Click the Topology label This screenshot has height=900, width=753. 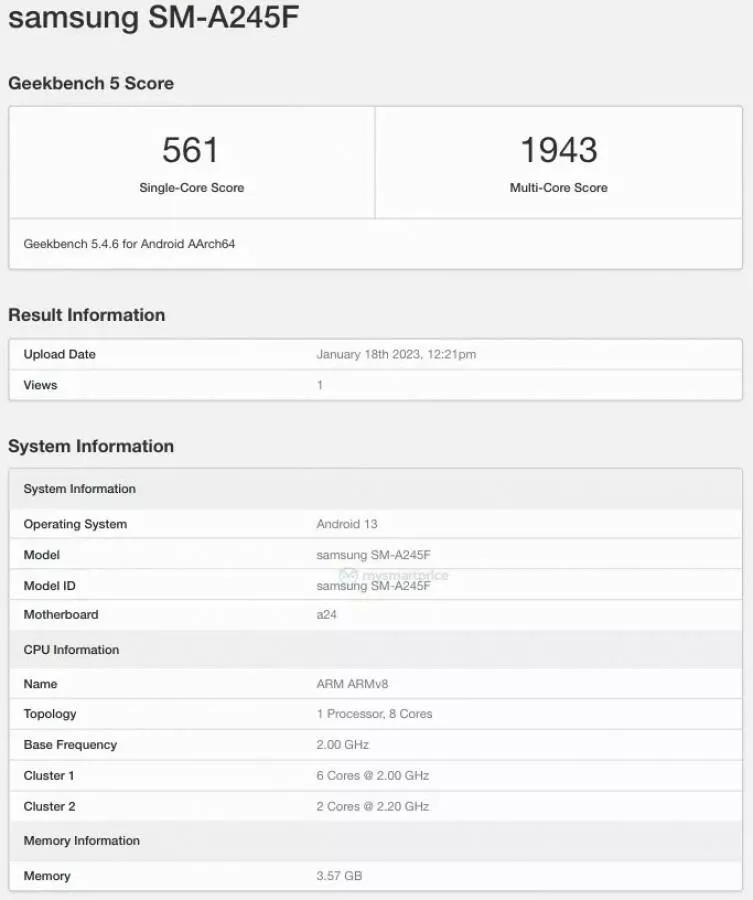[50, 714]
